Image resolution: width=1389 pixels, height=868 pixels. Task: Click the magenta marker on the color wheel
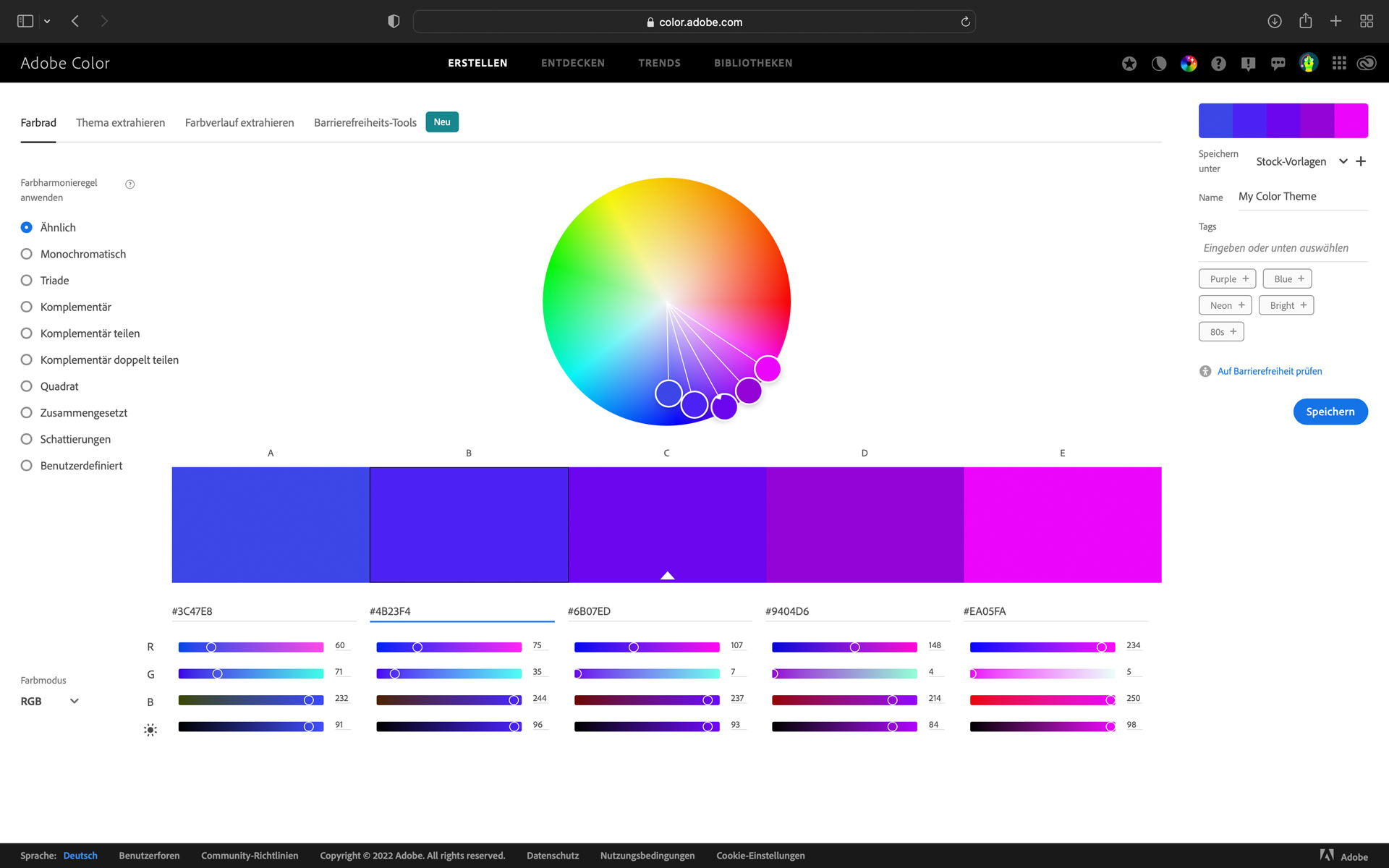click(768, 369)
